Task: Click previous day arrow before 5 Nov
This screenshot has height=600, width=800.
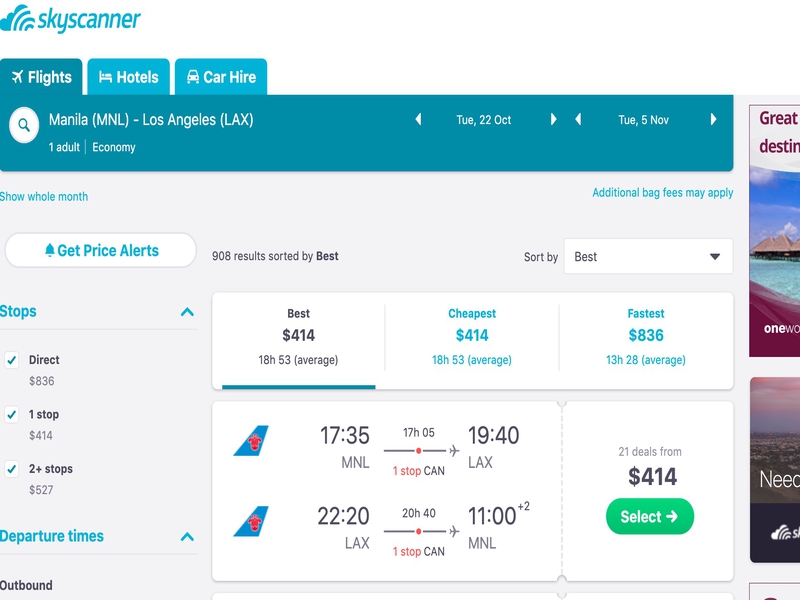Action: click(x=578, y=119)
